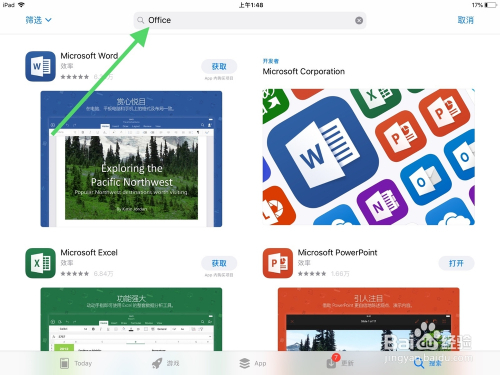500x375 pixels.
Task: Open the Word screenshot preview
Action: [131, 159]
